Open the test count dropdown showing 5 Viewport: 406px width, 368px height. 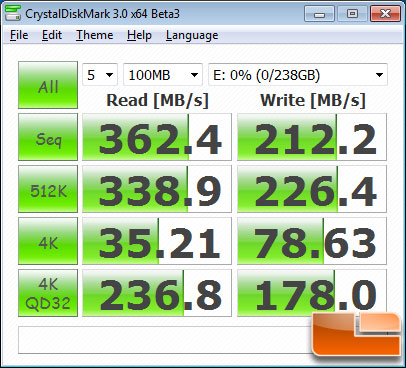pyautogui.click(x=100, y=75)
